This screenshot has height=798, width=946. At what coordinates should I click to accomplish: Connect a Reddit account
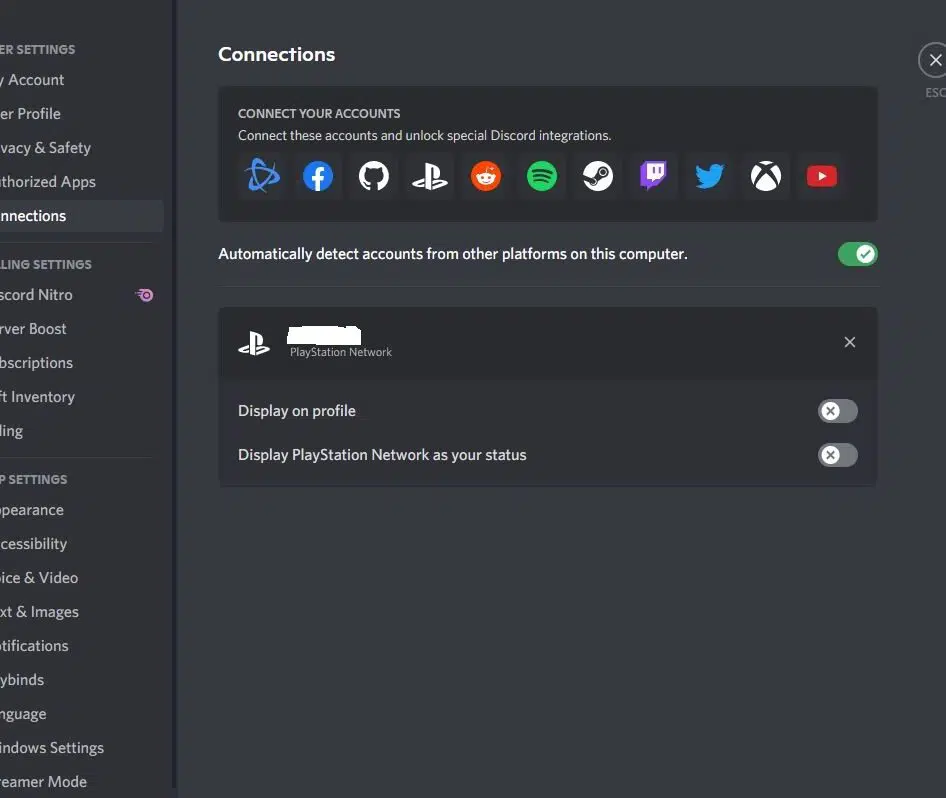click(x=486, y=176)
